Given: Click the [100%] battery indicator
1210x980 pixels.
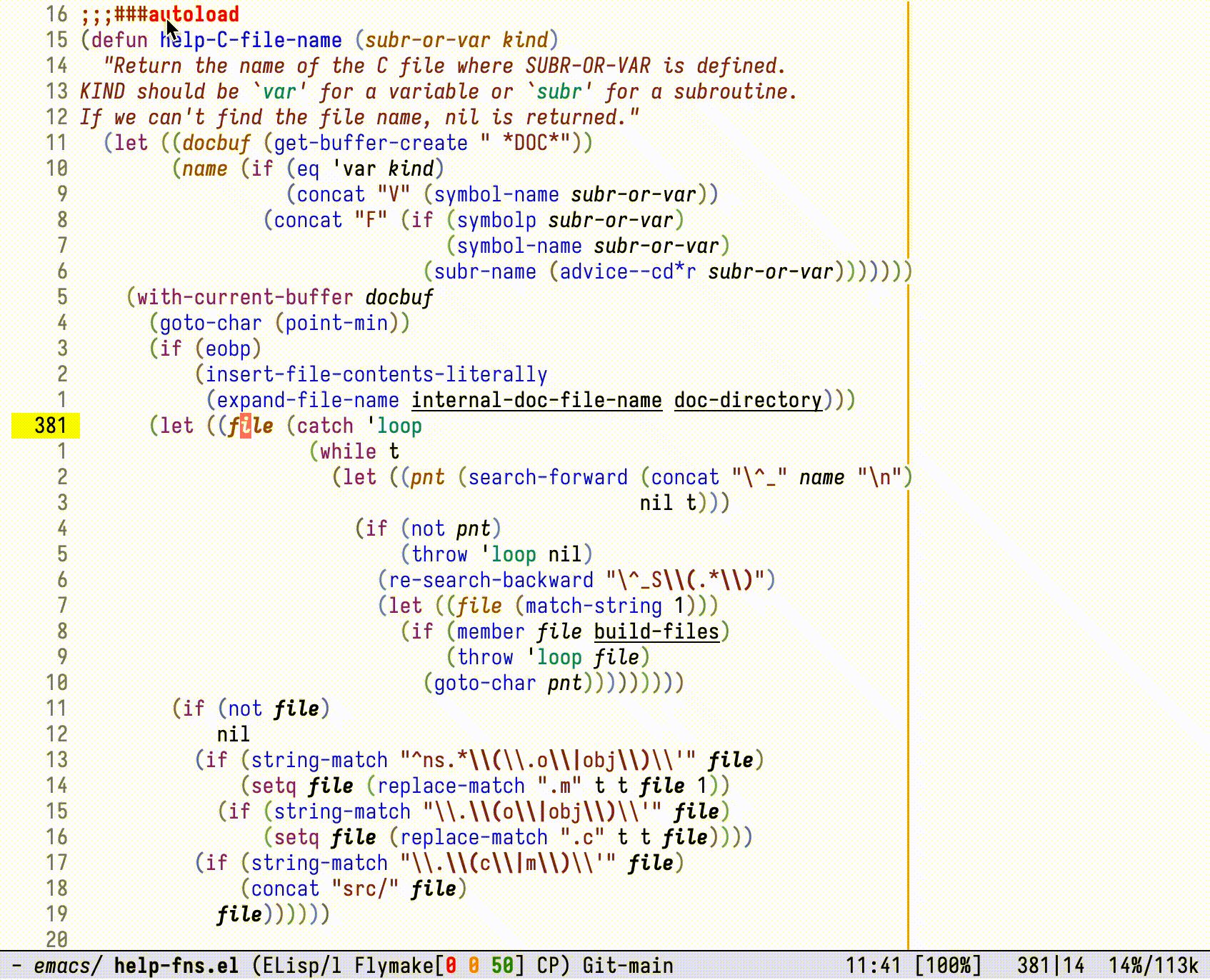Looking at the screenshot, I should [948, 966].
